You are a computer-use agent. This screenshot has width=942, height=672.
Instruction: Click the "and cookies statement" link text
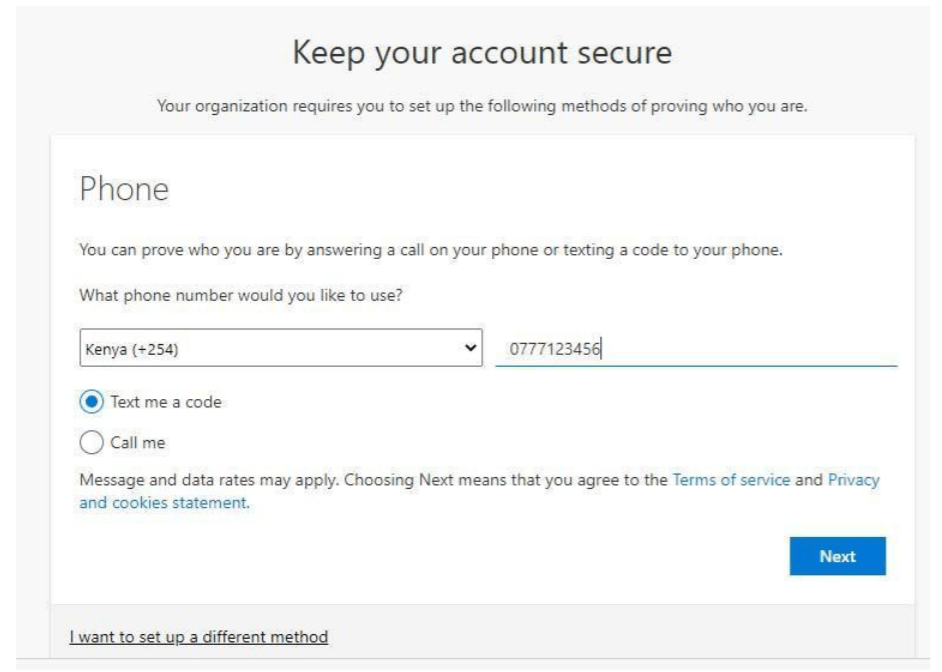click(163, 503)
